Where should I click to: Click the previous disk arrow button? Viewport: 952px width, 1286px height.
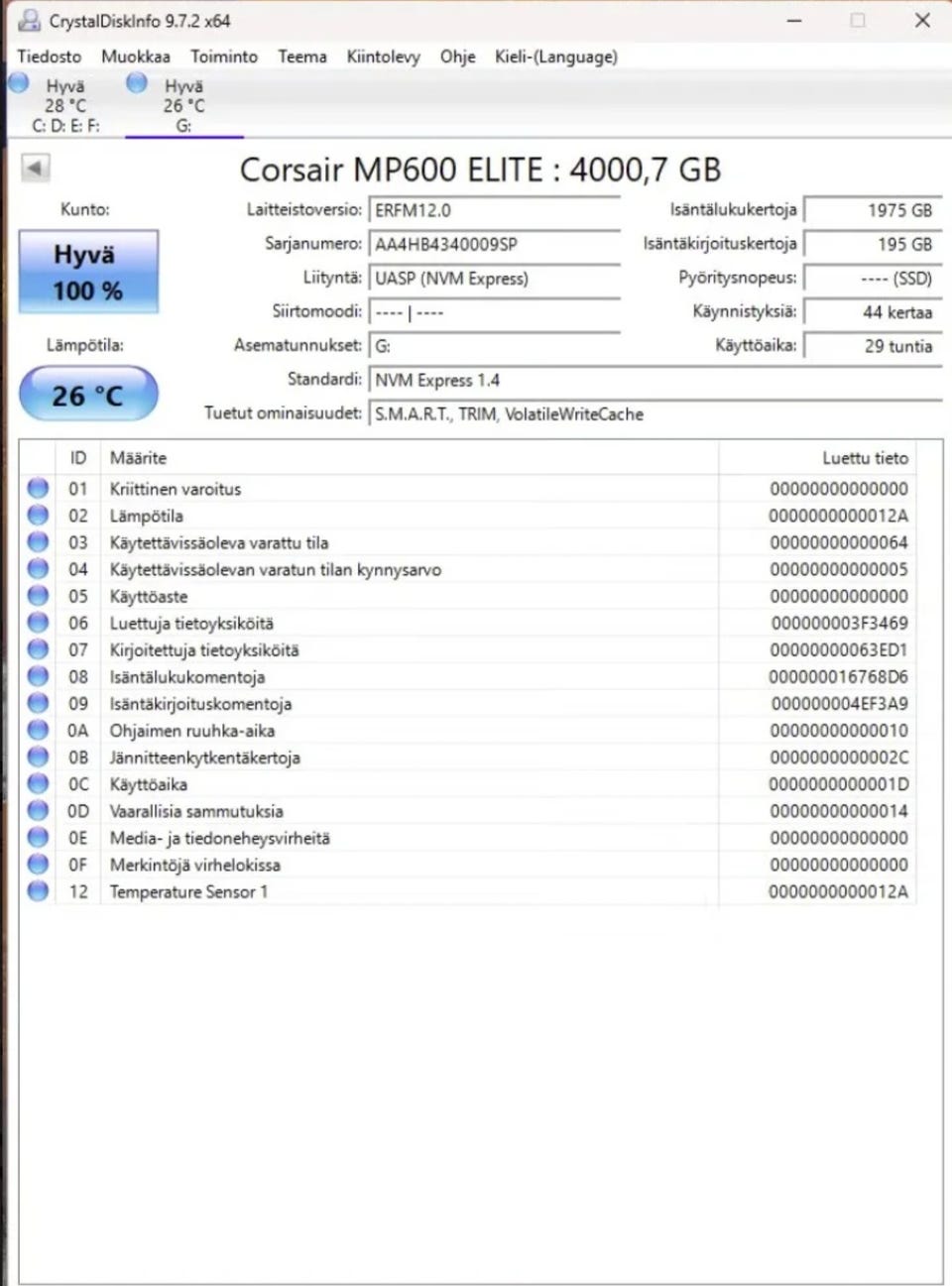click(35, 168)
